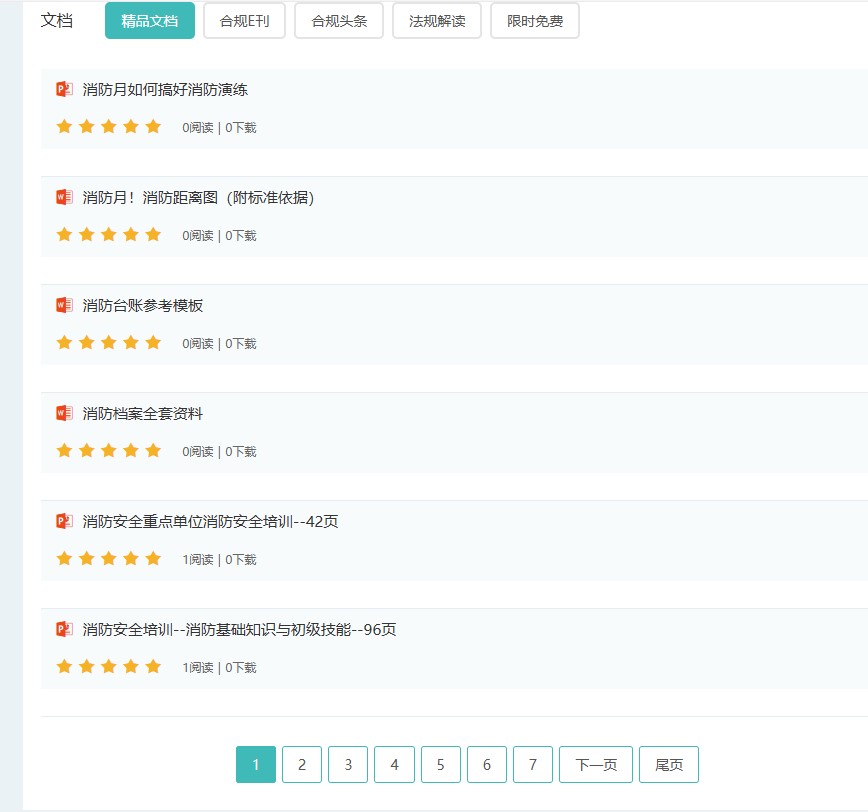Open document 消防月如何搞好消防演练
Viewport: 868px width, 812px height.
pyautogui.click(x=165, y=90)
